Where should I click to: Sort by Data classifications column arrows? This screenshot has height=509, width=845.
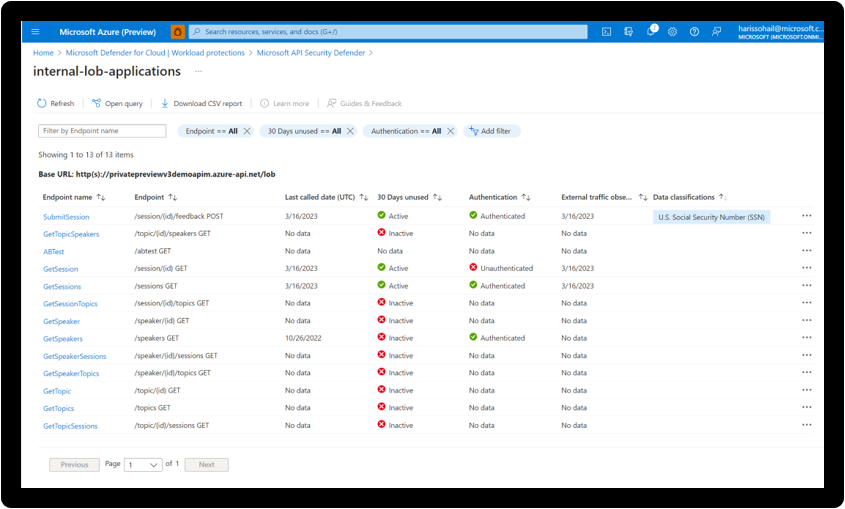(x=723, y=197)
